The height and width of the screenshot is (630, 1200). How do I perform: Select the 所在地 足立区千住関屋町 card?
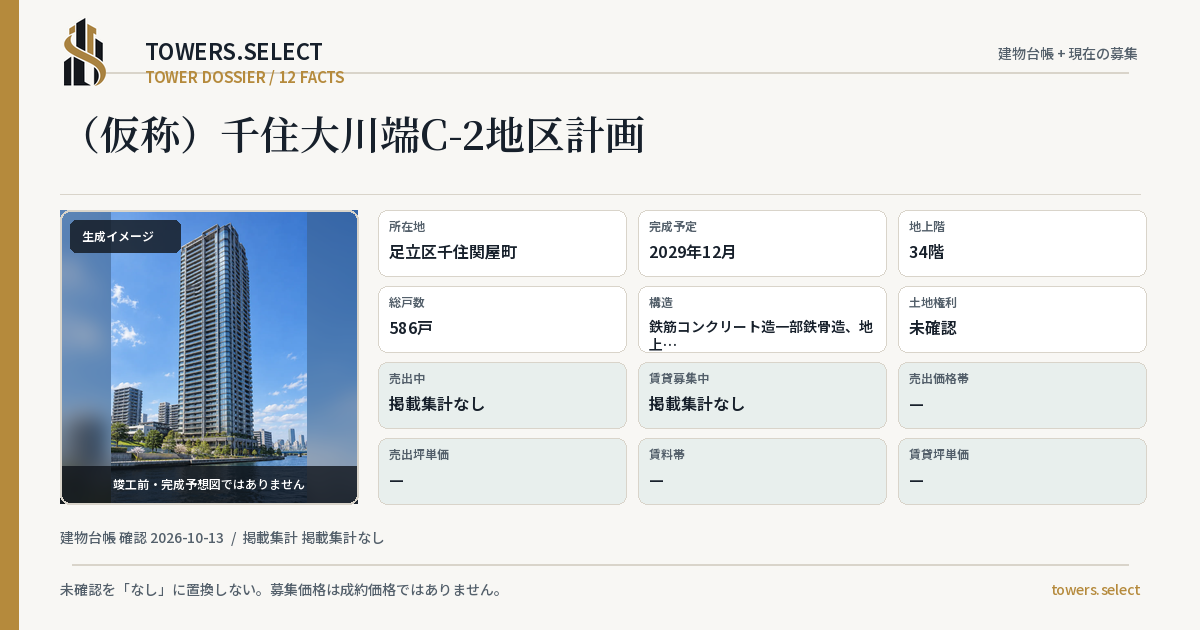[502, 243]
